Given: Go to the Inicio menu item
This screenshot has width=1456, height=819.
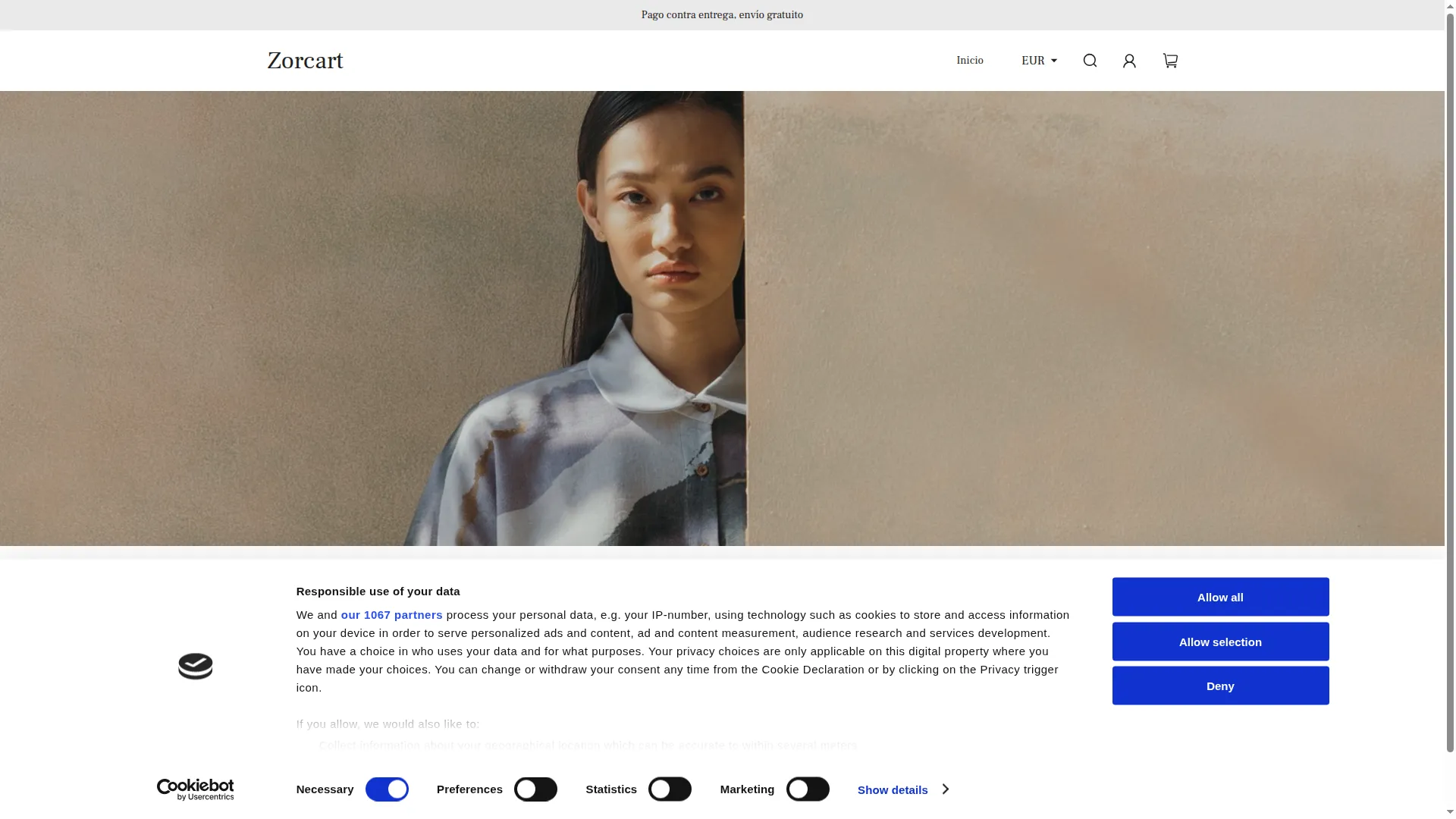Looking at the screenshot, I should pos(969,61).
